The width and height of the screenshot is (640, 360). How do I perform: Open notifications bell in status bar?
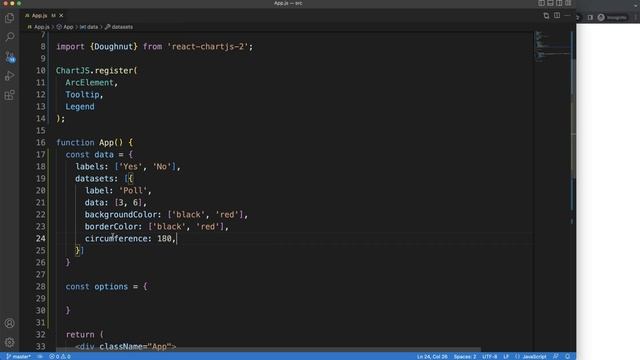(567, 356)
